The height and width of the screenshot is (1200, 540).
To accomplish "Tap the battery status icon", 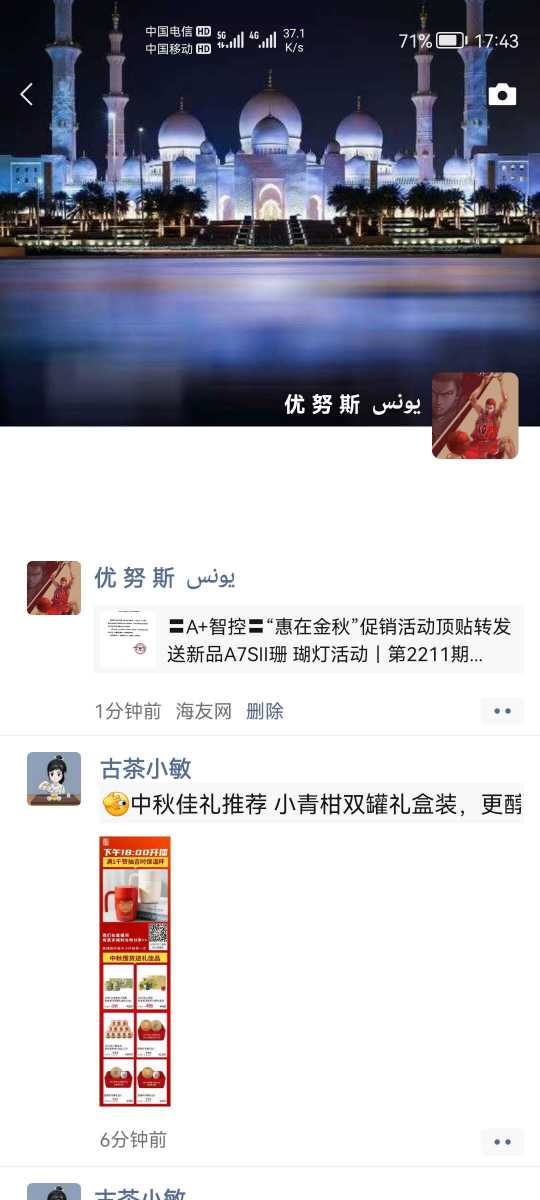I will [x=451, y=41].
